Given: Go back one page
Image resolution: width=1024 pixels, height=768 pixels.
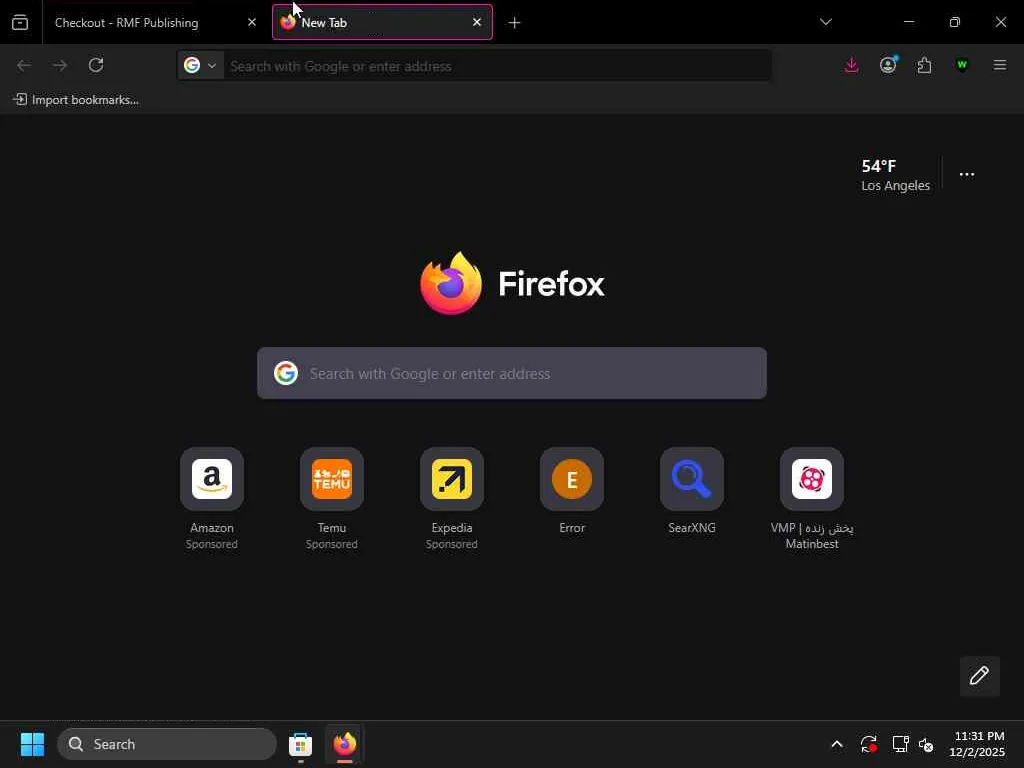Looking at the screenshot, I should pos(24,65).
